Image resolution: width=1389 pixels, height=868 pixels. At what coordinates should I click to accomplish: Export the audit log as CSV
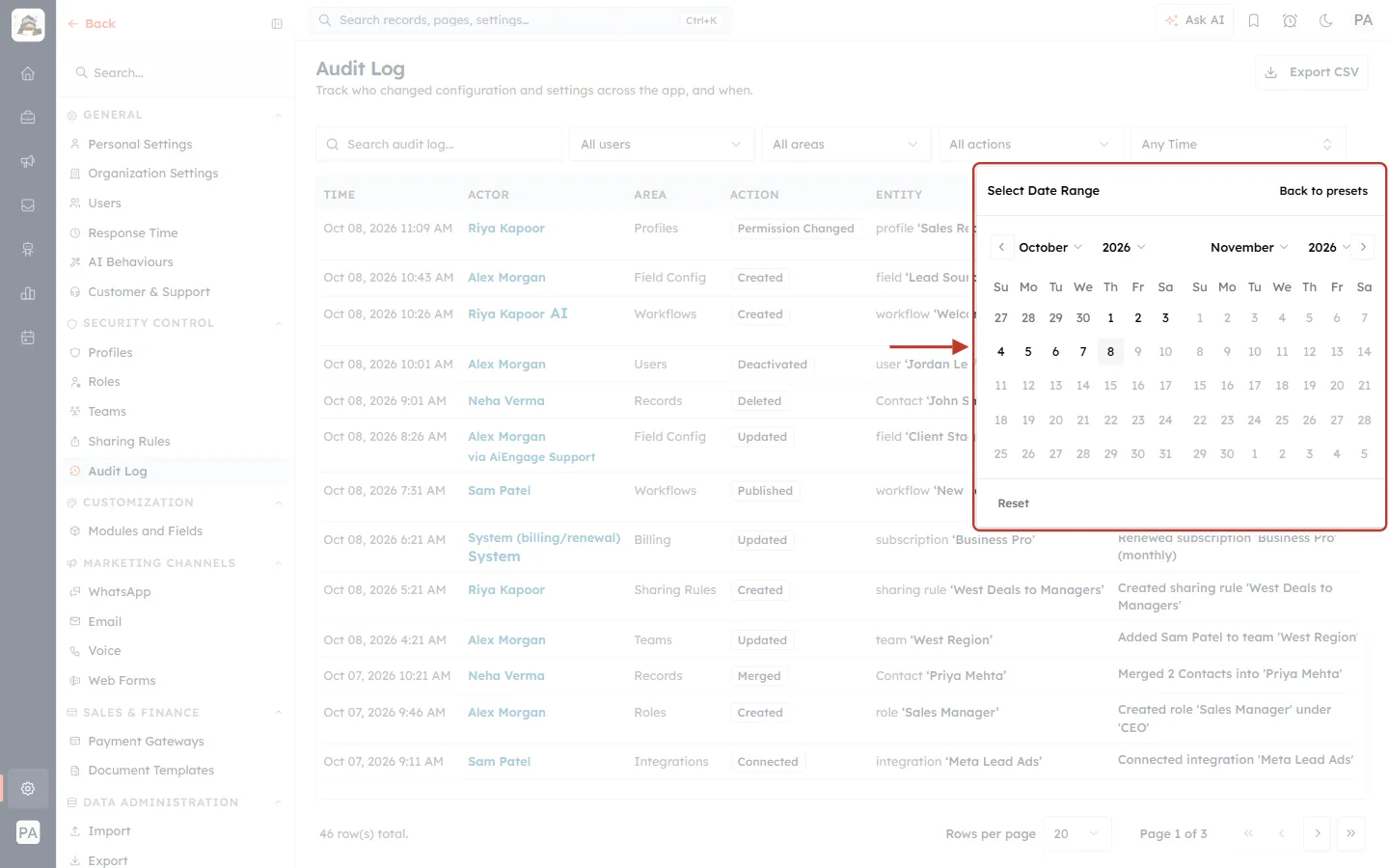click(x=1312, y=72)
